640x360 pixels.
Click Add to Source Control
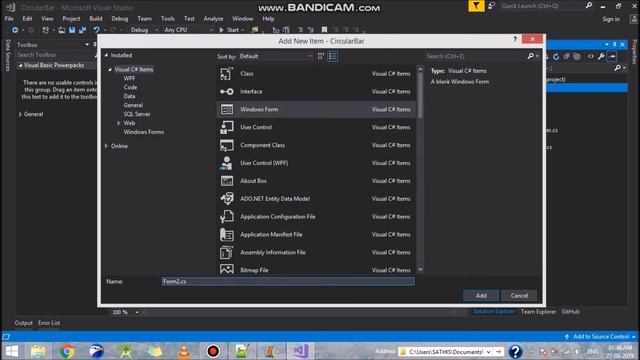tap(601, 337)
